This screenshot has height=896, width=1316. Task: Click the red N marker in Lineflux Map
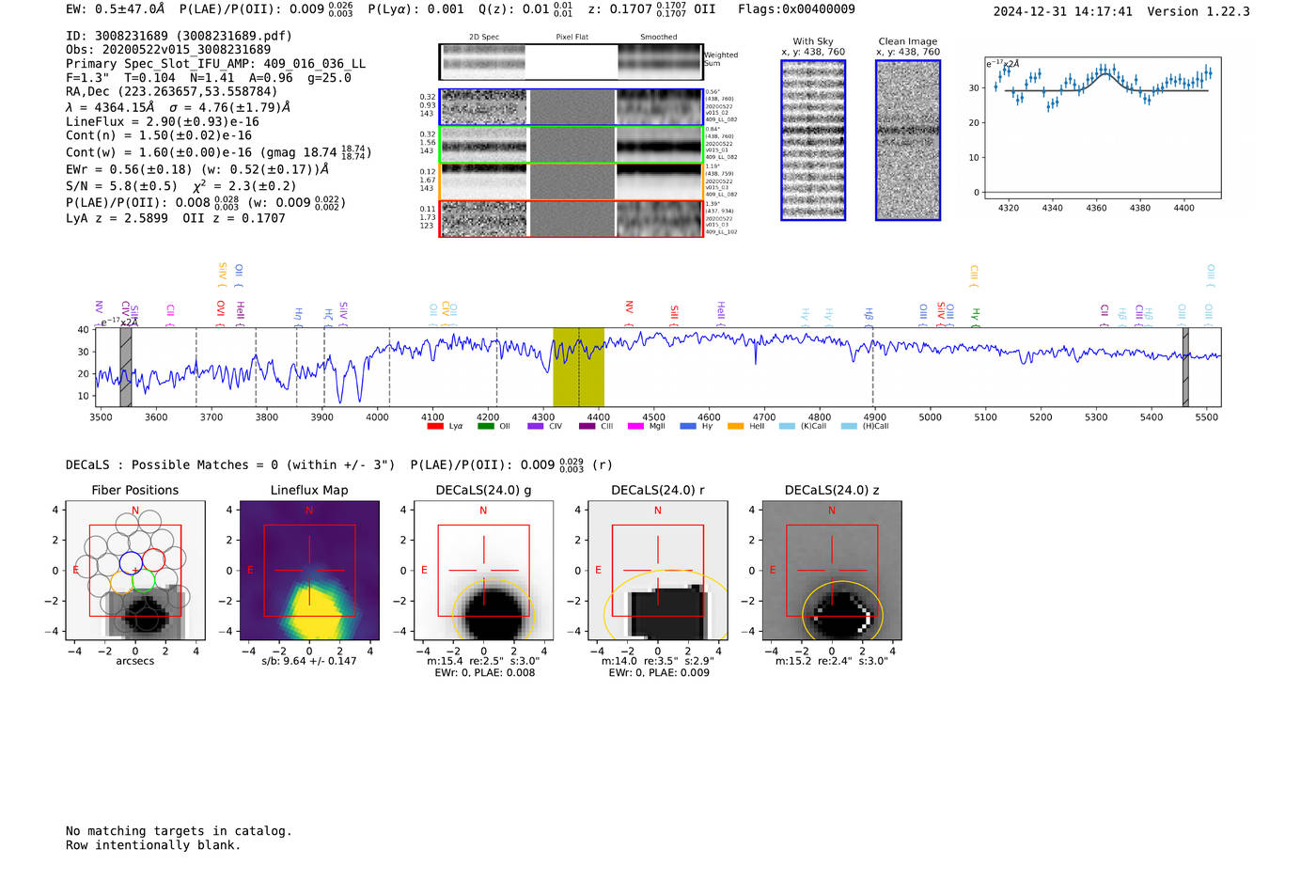(309, 511)
